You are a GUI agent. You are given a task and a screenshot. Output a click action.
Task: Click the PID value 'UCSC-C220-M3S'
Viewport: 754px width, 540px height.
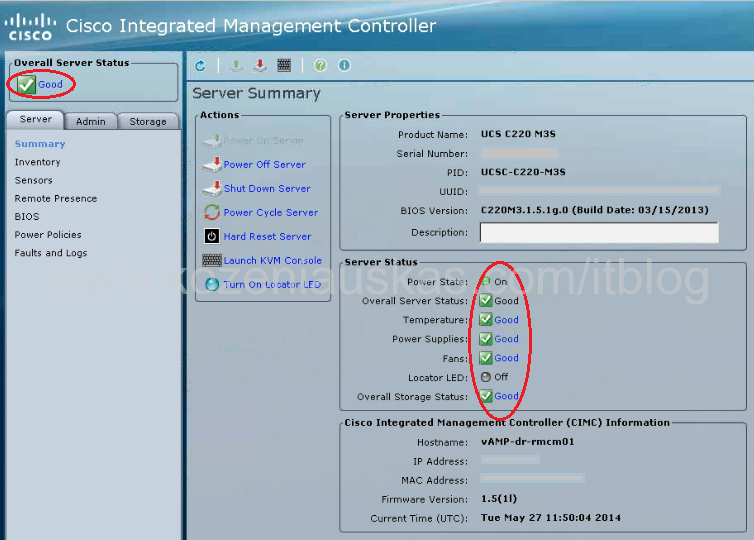[x=523, y=172]
